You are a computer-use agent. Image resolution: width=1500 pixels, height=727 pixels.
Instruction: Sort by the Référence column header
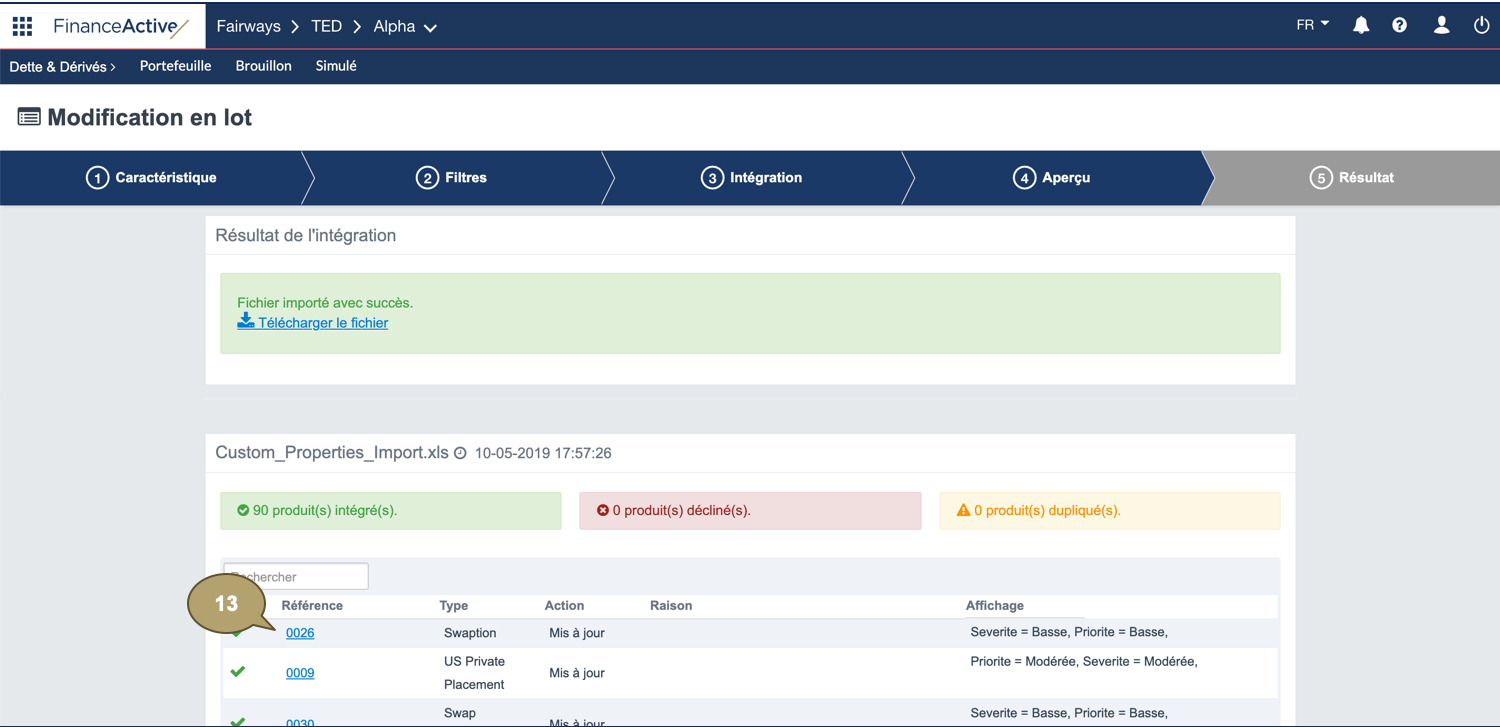click(312, 606)
